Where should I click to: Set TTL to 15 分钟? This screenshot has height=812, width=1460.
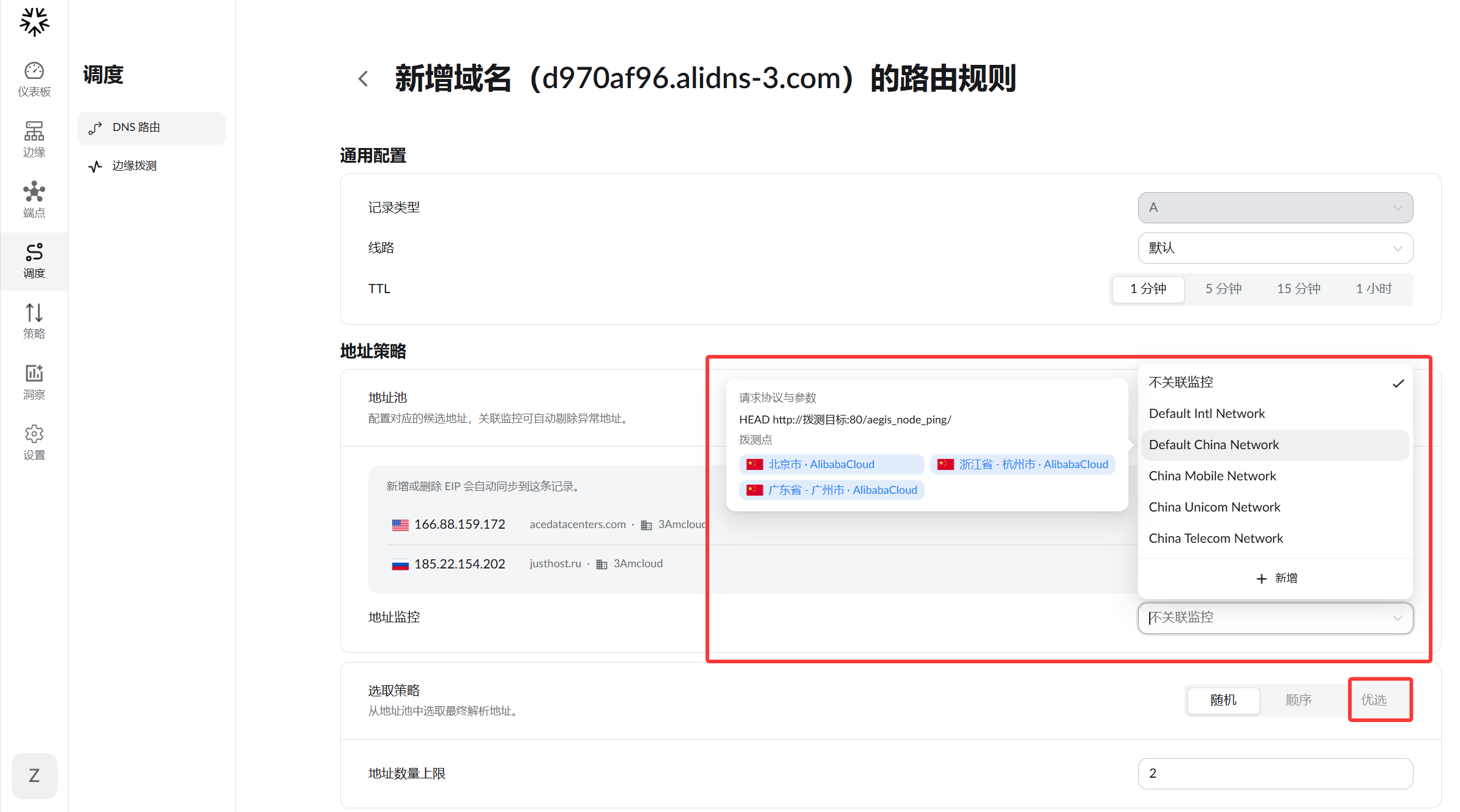(x=1298, y=289)
